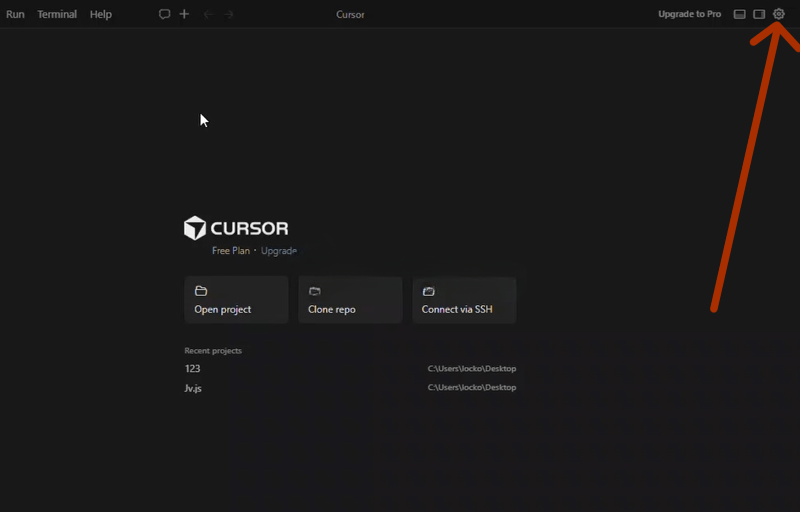
Task: Click the Upgrade link beside Free Plan
Action: (x=279, y=250)
